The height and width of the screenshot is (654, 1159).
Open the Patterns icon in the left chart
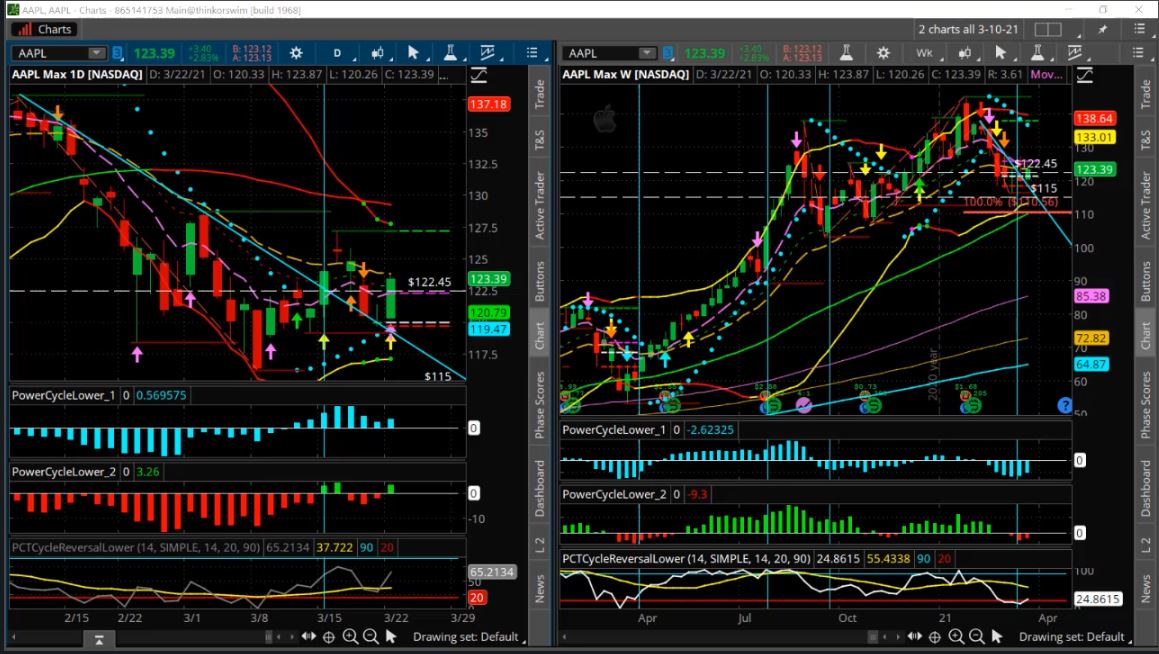pos(488,52)
